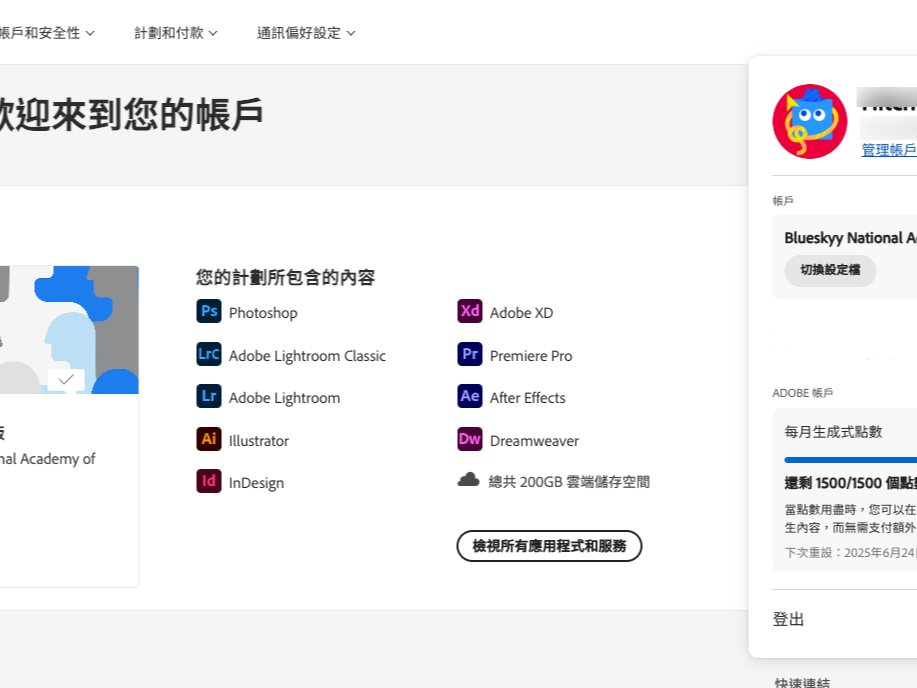Expand the 通訊偏好設定 dropdown chevron

(x=350, y=32)
